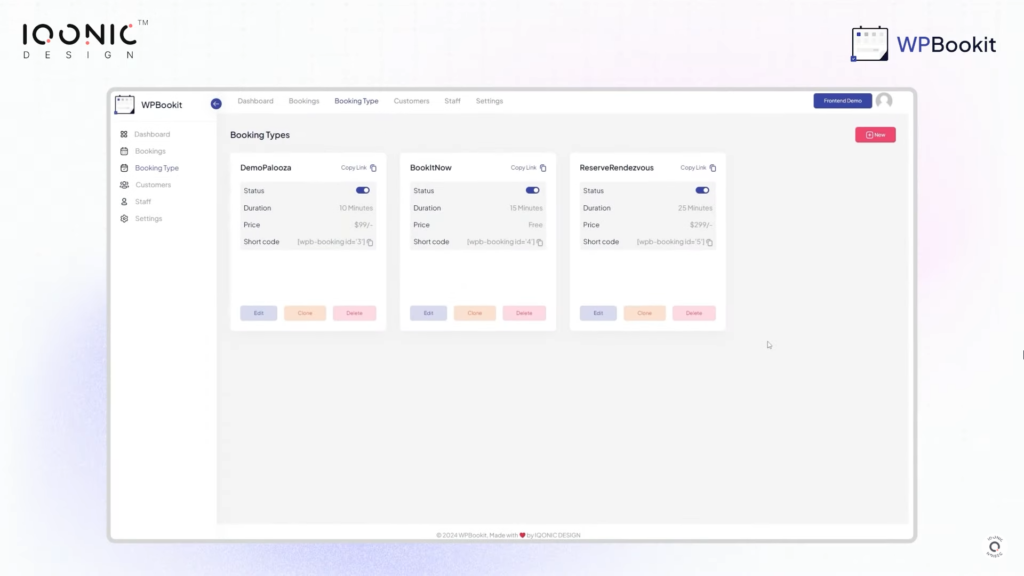Copy the BookItNow link via clipboard icon
Image resolution: width=1024 pixels, height=576 pixels.
click(543, 168)
